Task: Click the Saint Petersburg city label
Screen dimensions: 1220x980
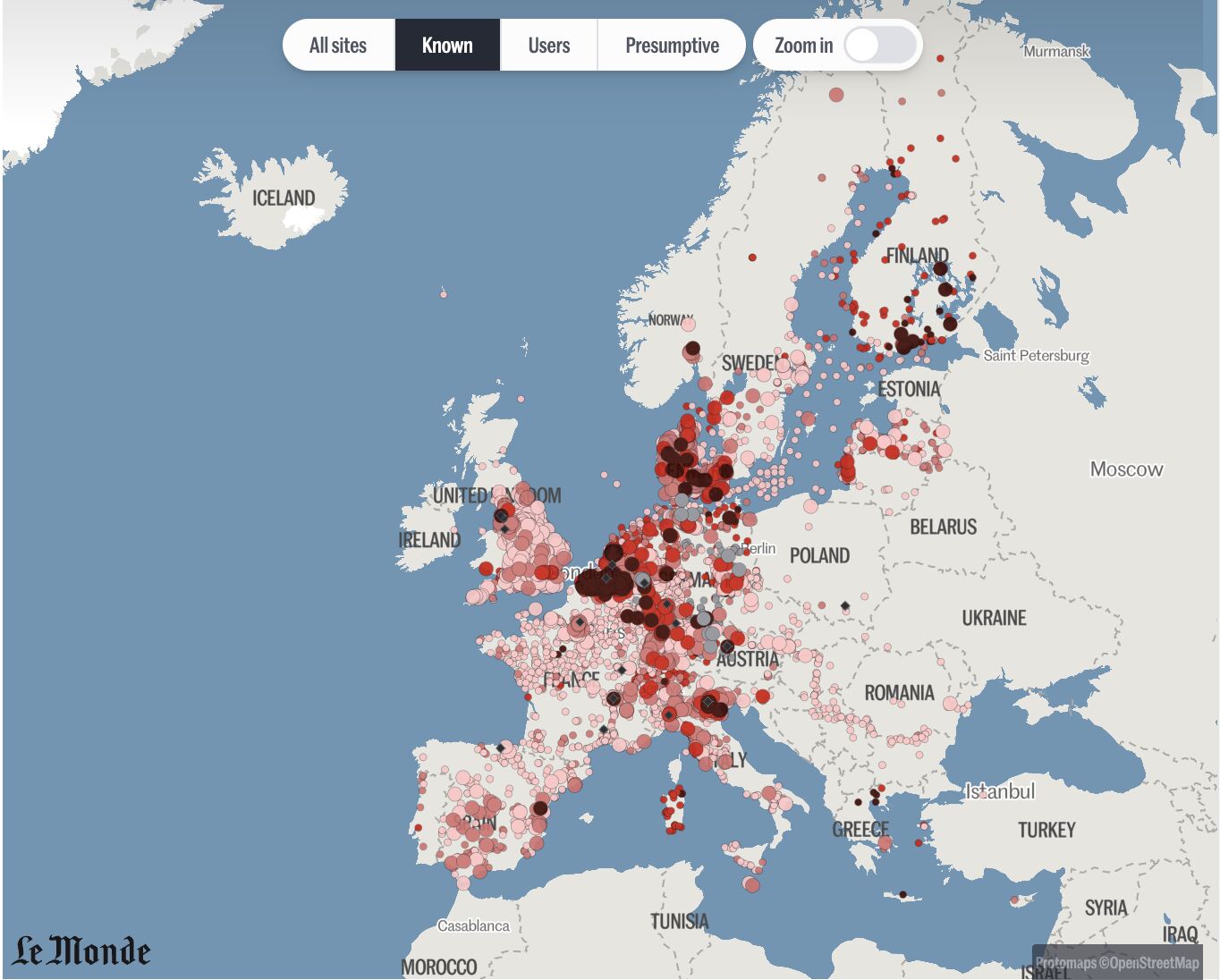Action: 1036,355
